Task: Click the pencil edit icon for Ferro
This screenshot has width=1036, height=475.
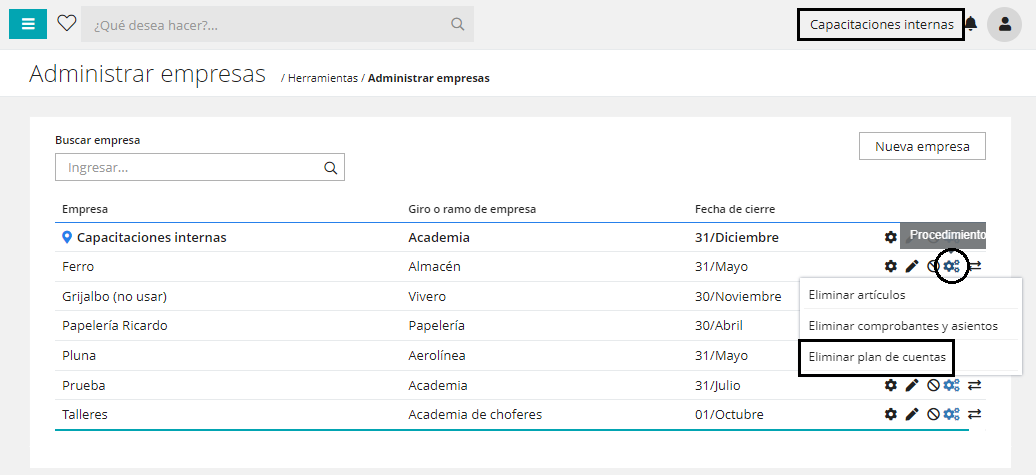Action: [912, 266]
